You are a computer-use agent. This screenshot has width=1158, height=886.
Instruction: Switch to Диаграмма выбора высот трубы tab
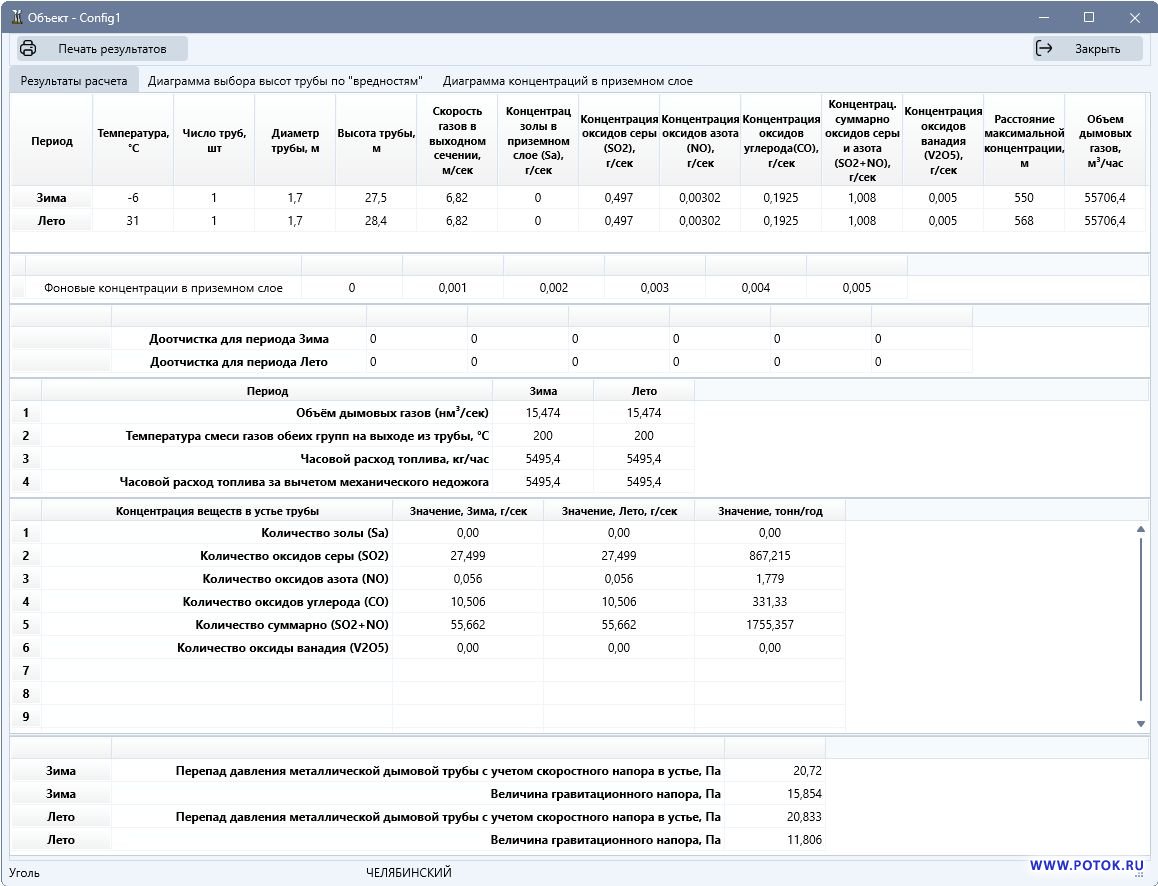tap(285, 81)
